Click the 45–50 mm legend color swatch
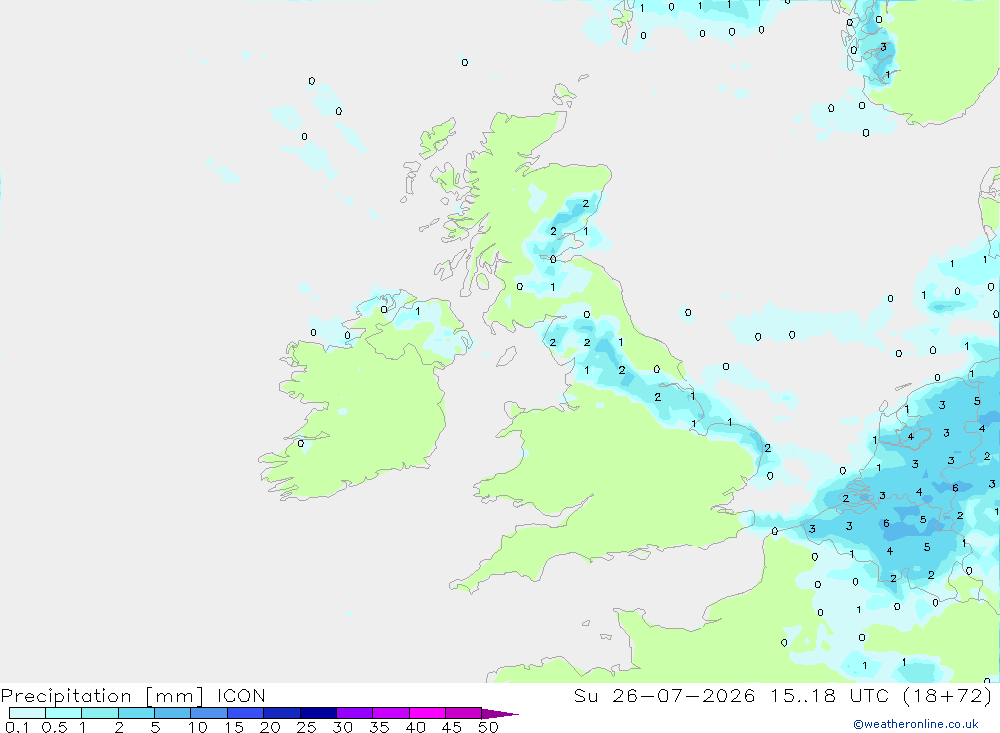The image size is (1000, 733). (464, 713)
